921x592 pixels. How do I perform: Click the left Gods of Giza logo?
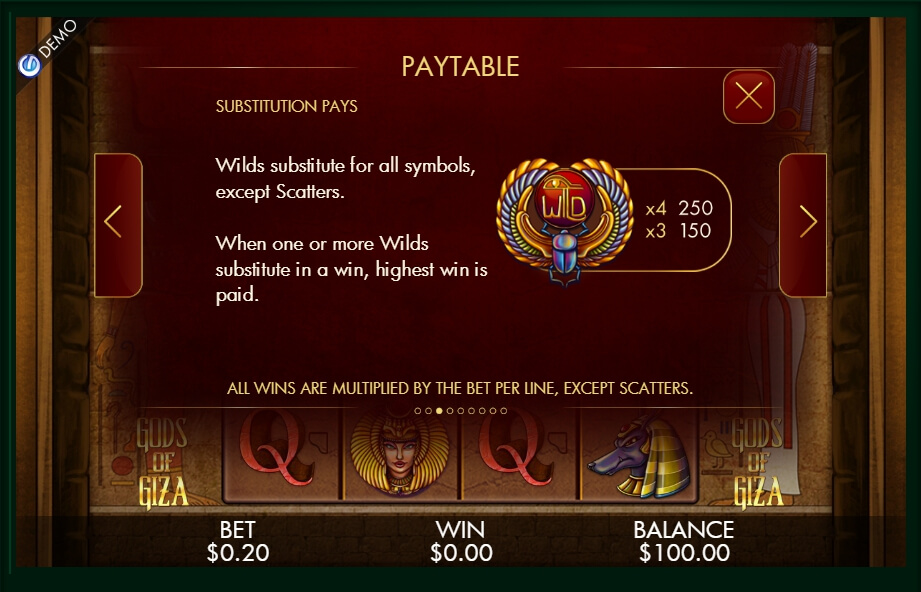(x=162, y=462)
